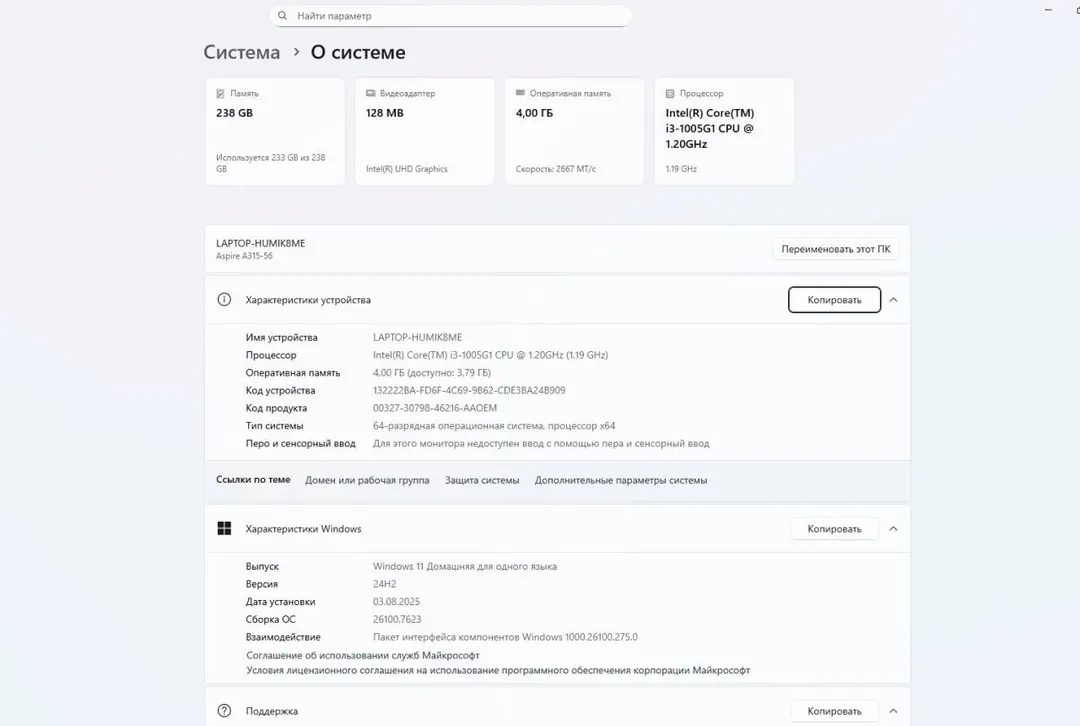The height and width of the screenshot is (726, 1080).
Task: Open Домен или рабочая группа link
Action: [x=367, y=480]
